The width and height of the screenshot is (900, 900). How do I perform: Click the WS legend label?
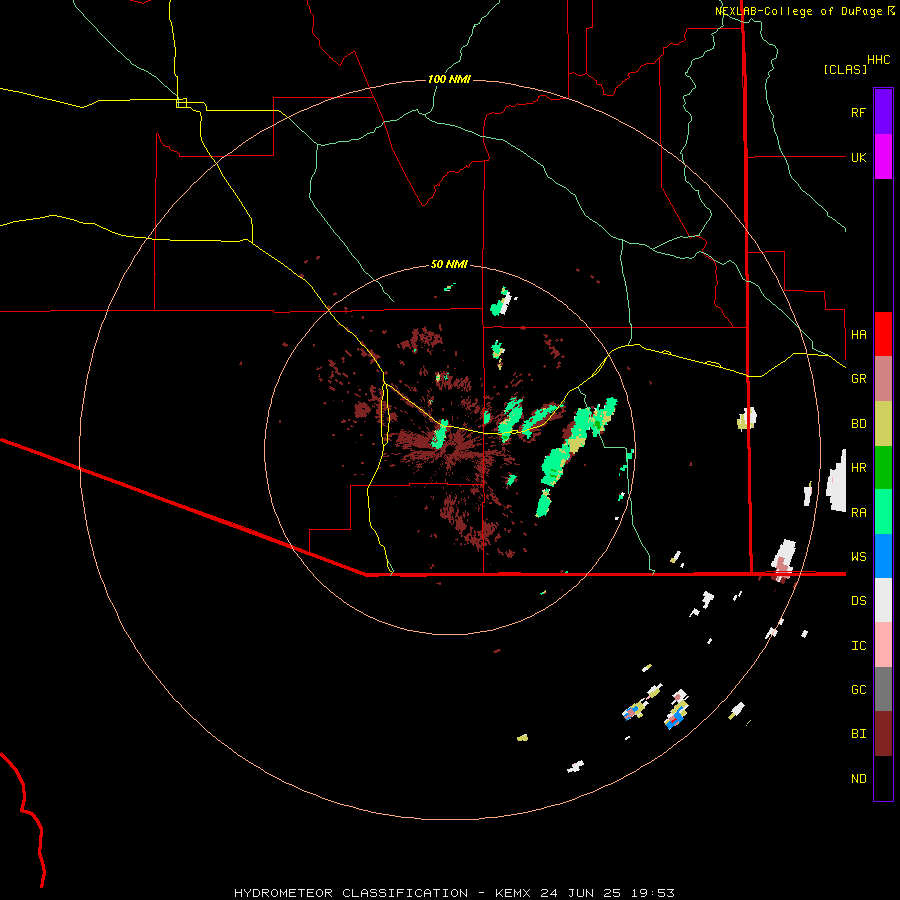(x=858, y=557)
